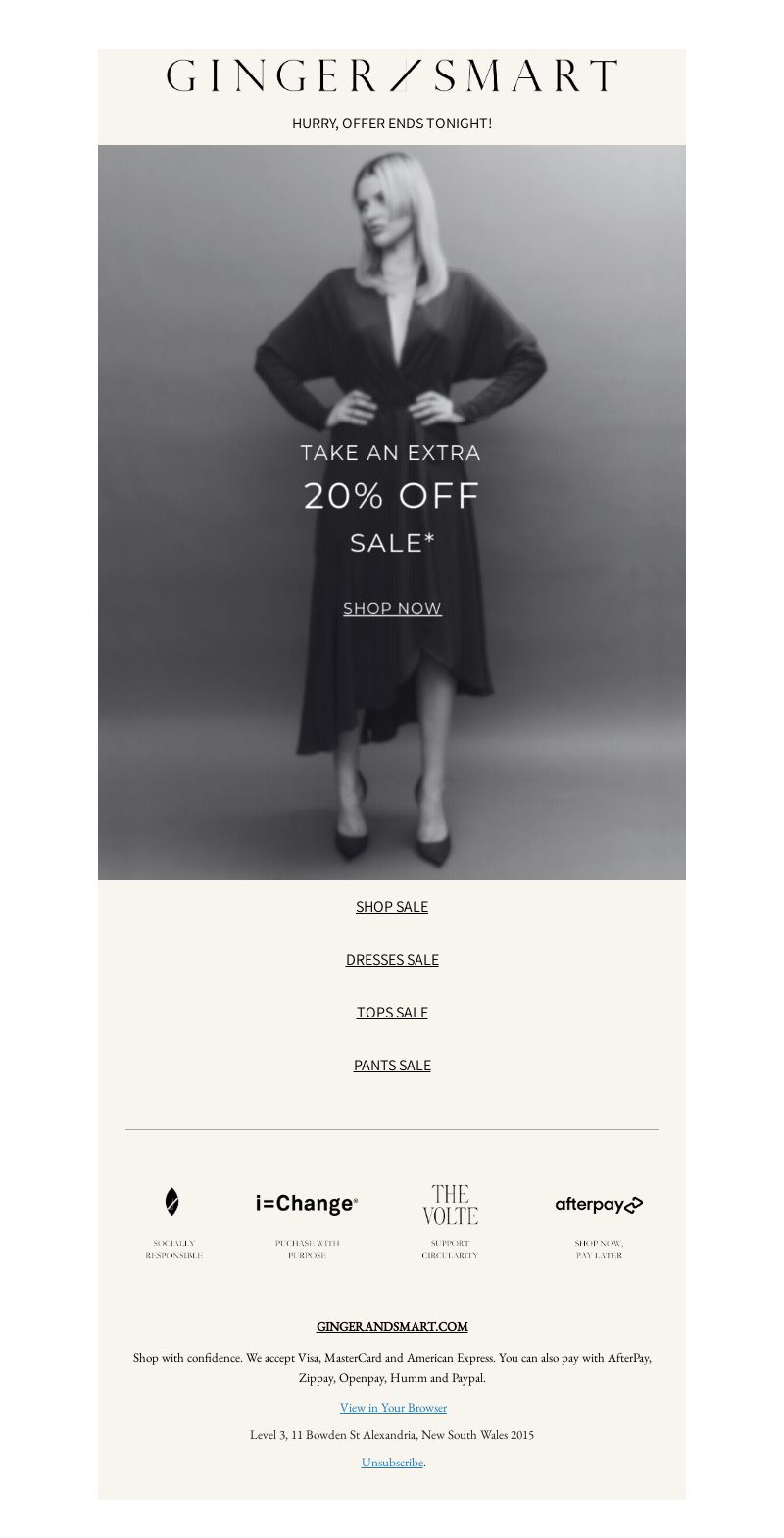Open the TOPS SALE link

click(x=392, y=1013)
